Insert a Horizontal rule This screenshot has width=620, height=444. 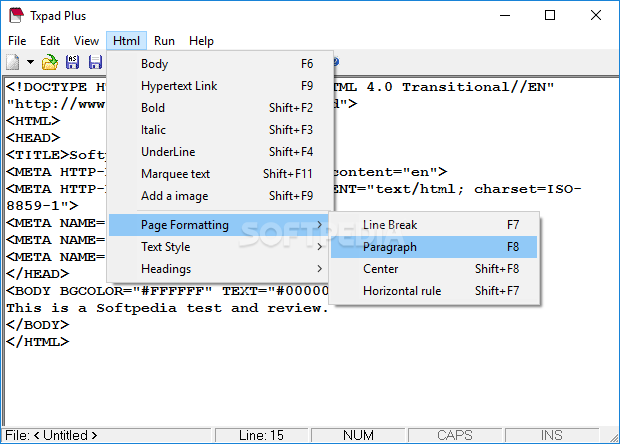click(434, 291)
